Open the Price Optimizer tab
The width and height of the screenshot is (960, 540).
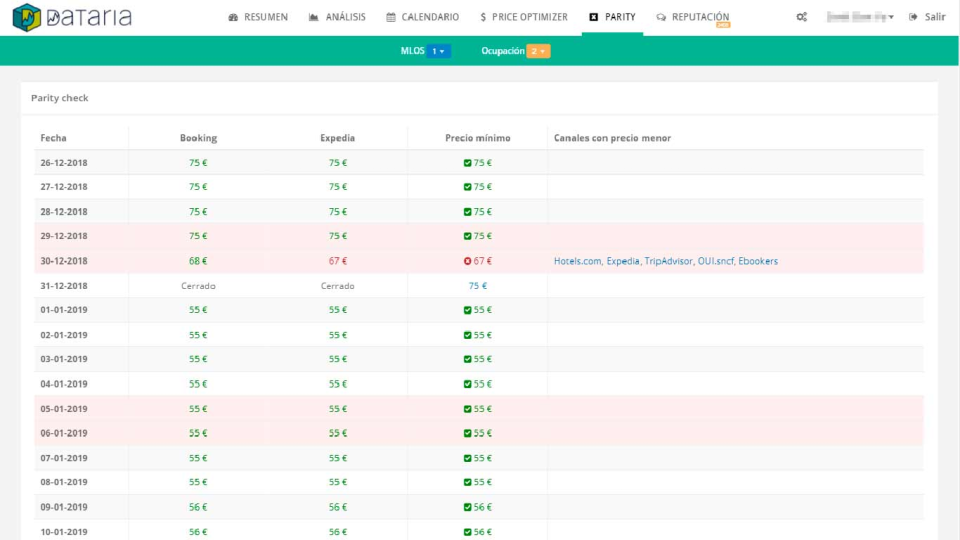pyautogui.click(x=524, y=17)
